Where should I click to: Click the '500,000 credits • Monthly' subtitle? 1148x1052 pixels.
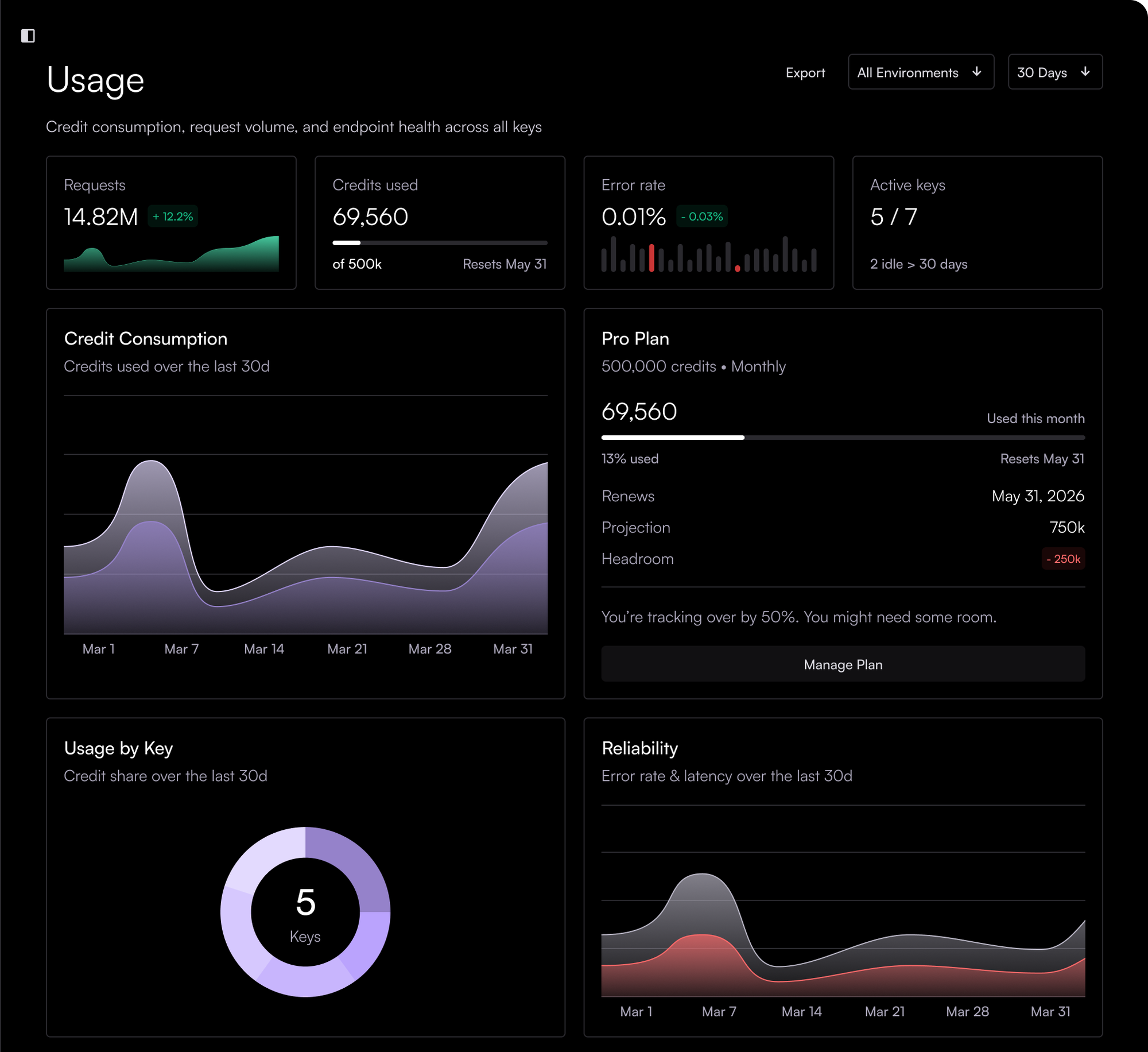click(x=693, y=366)
